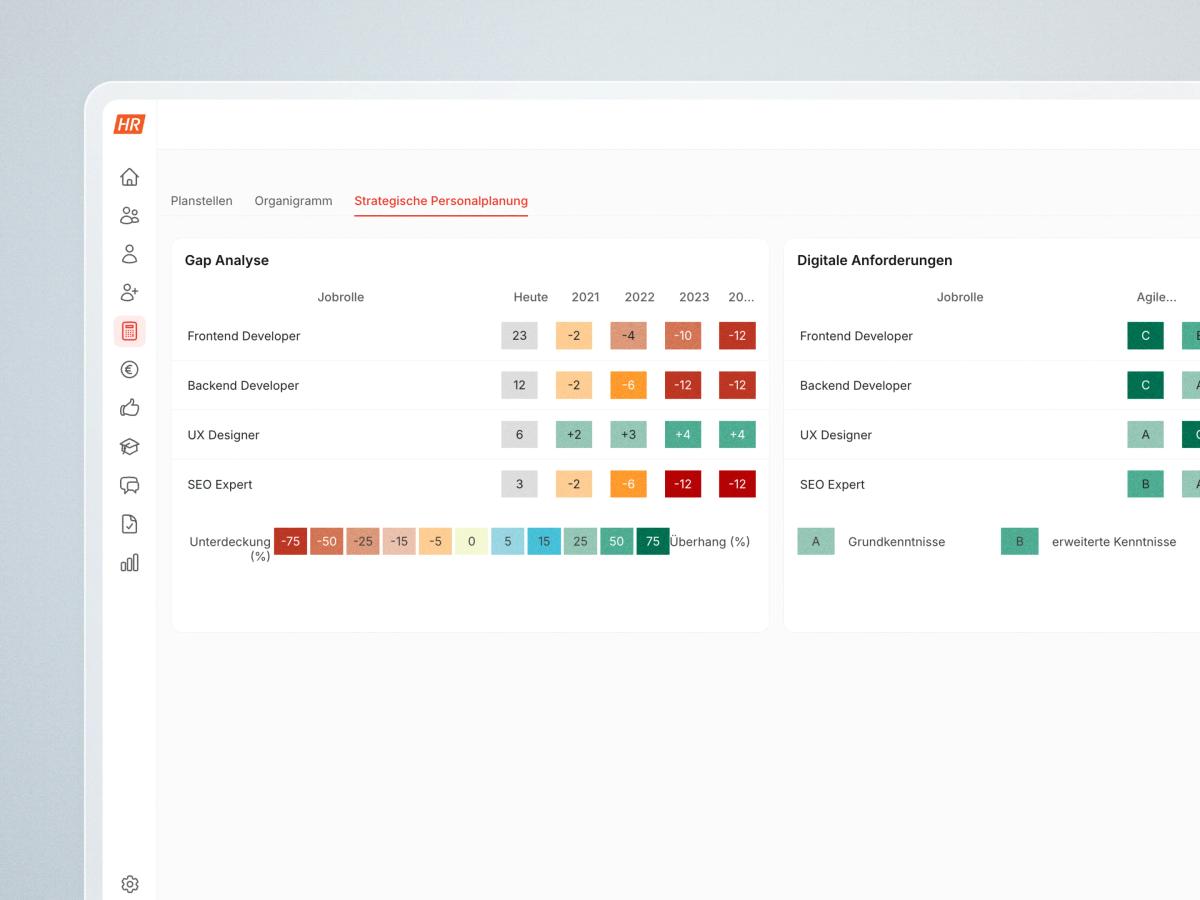
Task: Click UX Designer Agile rating A
Action: tap(1145, 435)
